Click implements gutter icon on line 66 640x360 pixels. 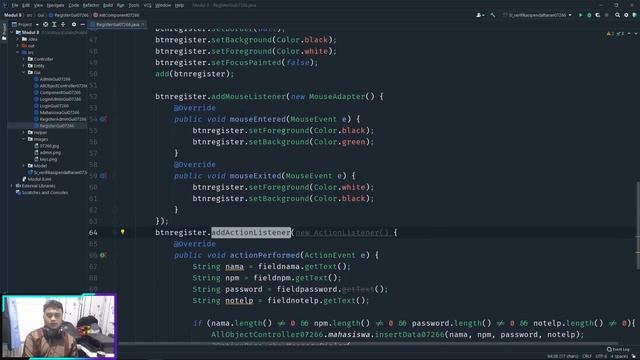tap(103, 255)
